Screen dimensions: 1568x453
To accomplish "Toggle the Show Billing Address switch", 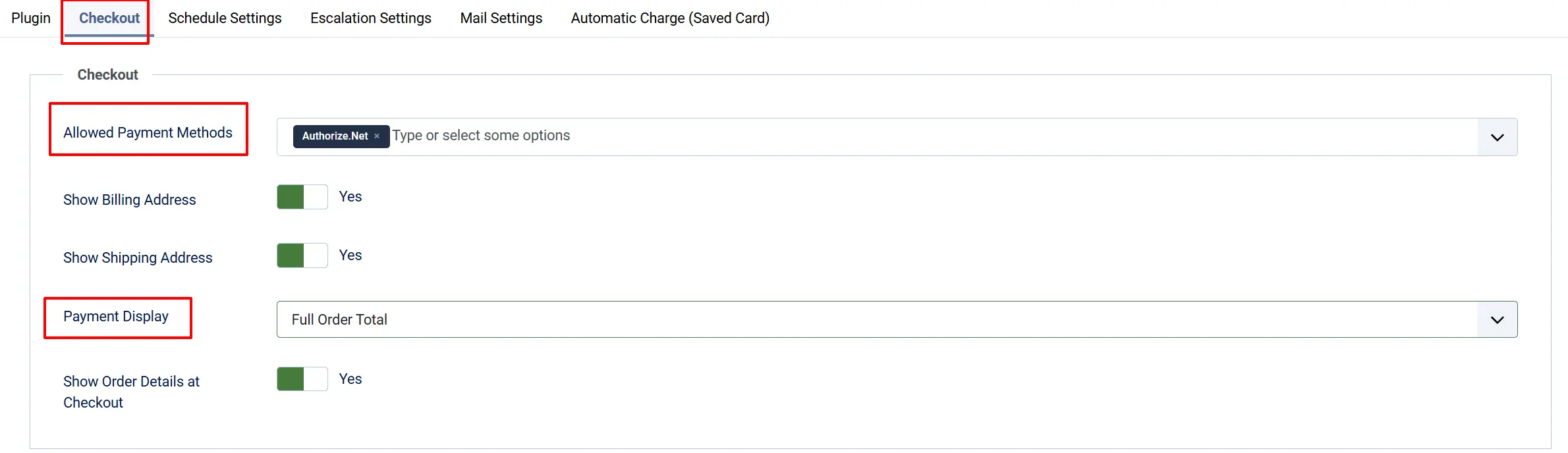I will (302, 197).
